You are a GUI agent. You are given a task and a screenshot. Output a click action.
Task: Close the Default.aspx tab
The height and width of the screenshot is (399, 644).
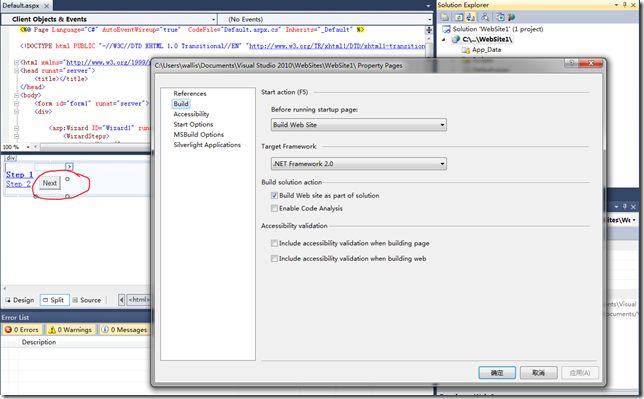(x=47, y=6)
